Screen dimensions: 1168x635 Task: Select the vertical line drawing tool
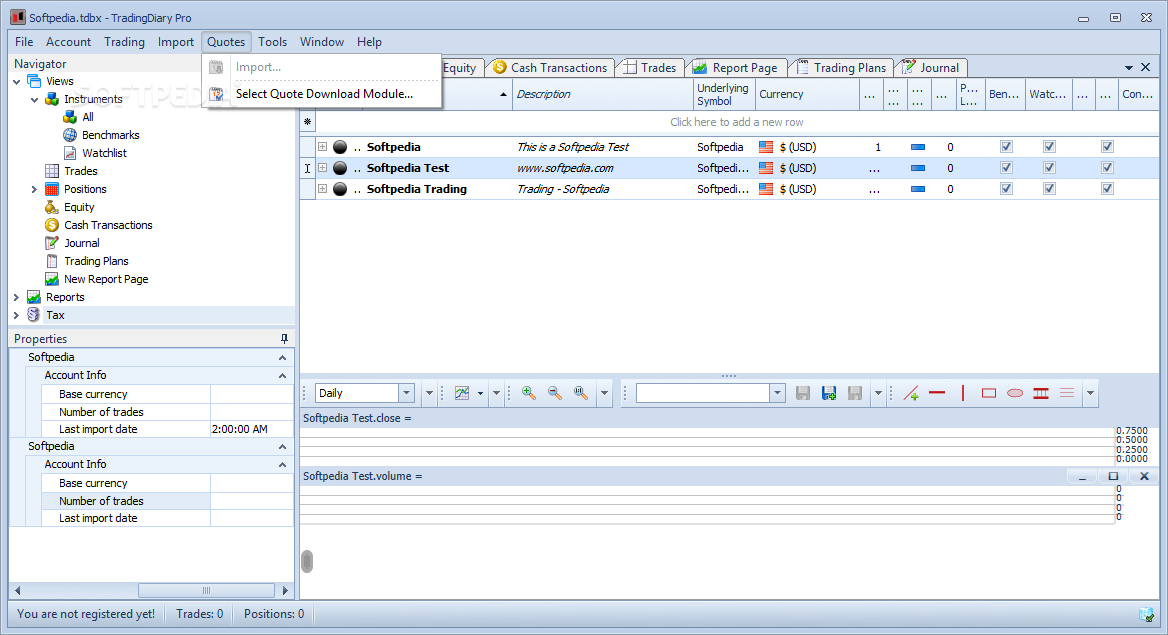[x=963, y=393]
